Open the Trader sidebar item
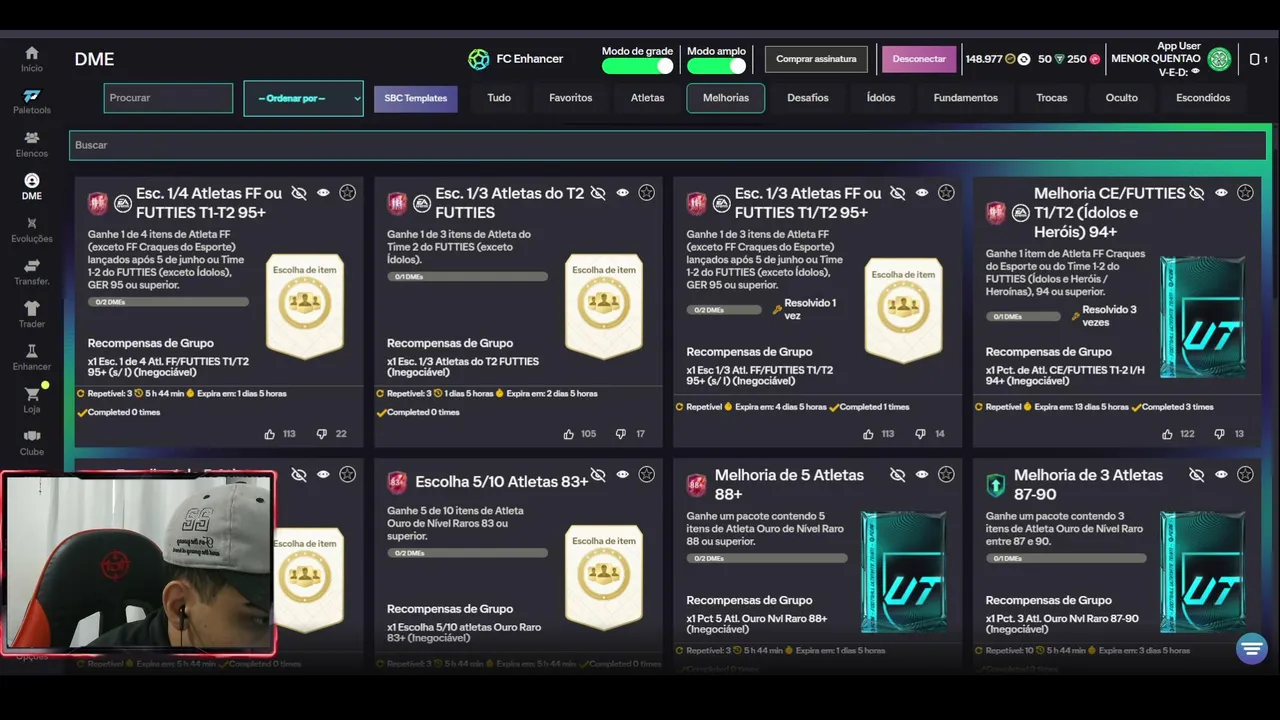 click(32, 315)
